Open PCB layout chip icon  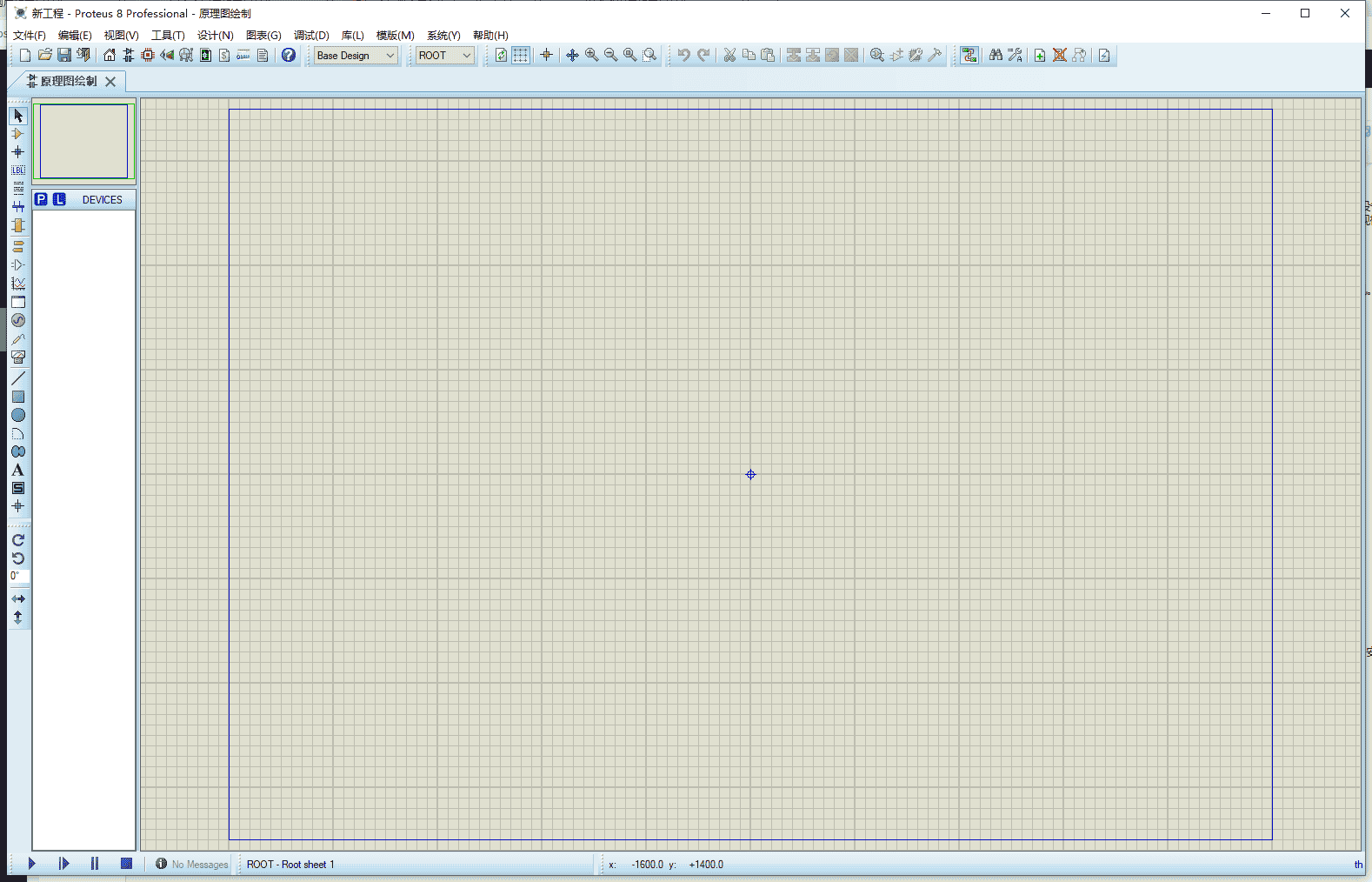[148, 55]
